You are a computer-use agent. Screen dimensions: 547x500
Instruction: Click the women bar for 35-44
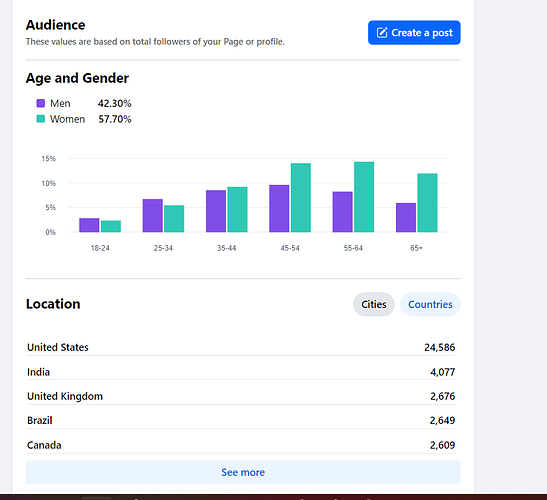pos(237,209)
